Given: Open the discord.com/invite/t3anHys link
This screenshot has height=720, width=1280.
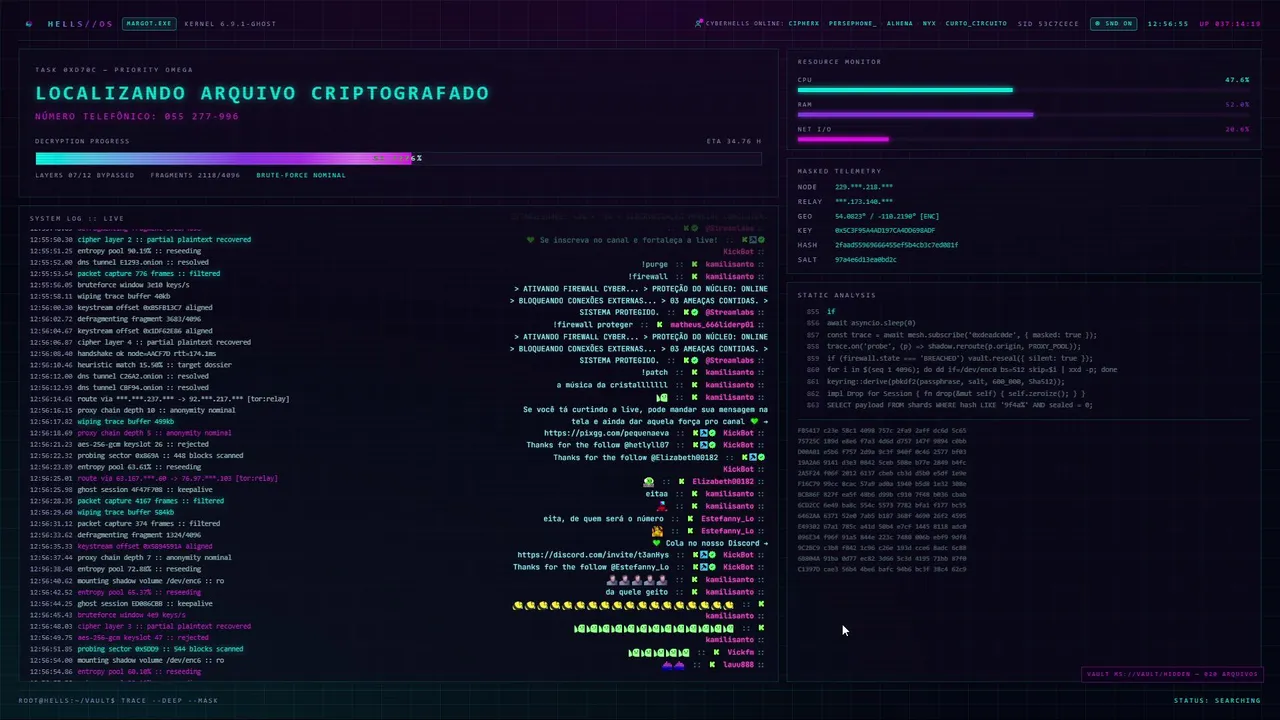Looking at the screenshot, I should coord(593,555).
